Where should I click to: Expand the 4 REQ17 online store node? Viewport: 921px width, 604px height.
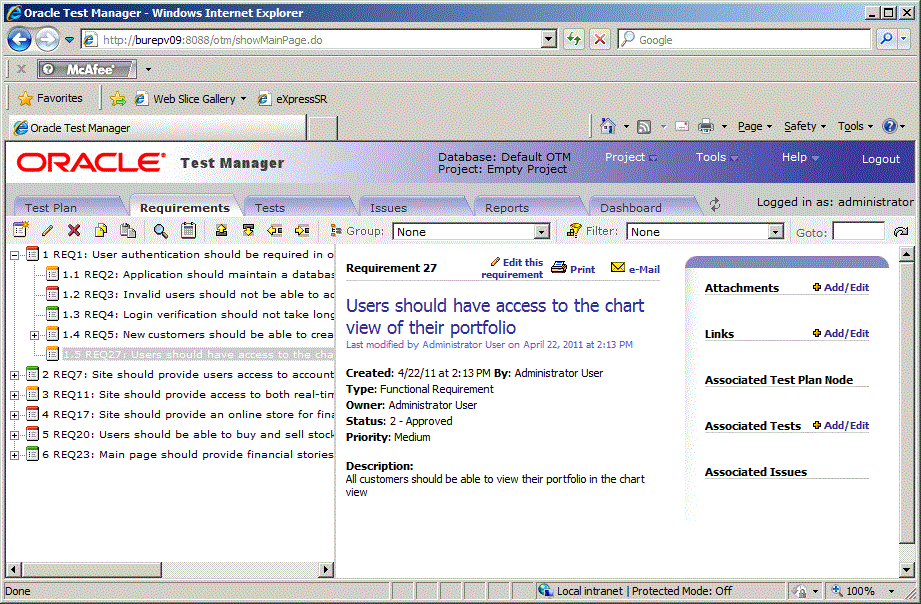click(x=15, y=415)
